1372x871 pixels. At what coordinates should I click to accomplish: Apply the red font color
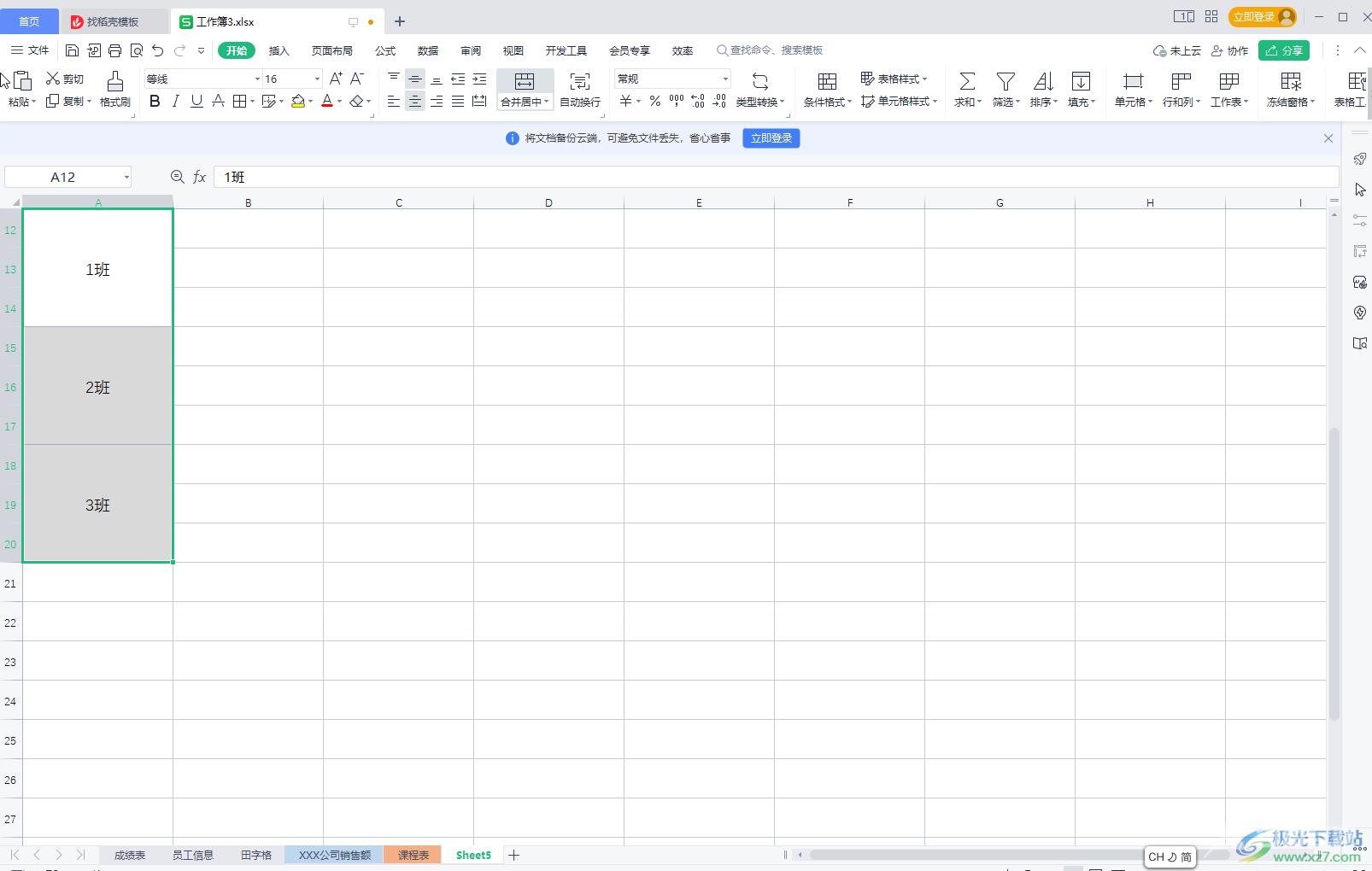tap(327, 101)
